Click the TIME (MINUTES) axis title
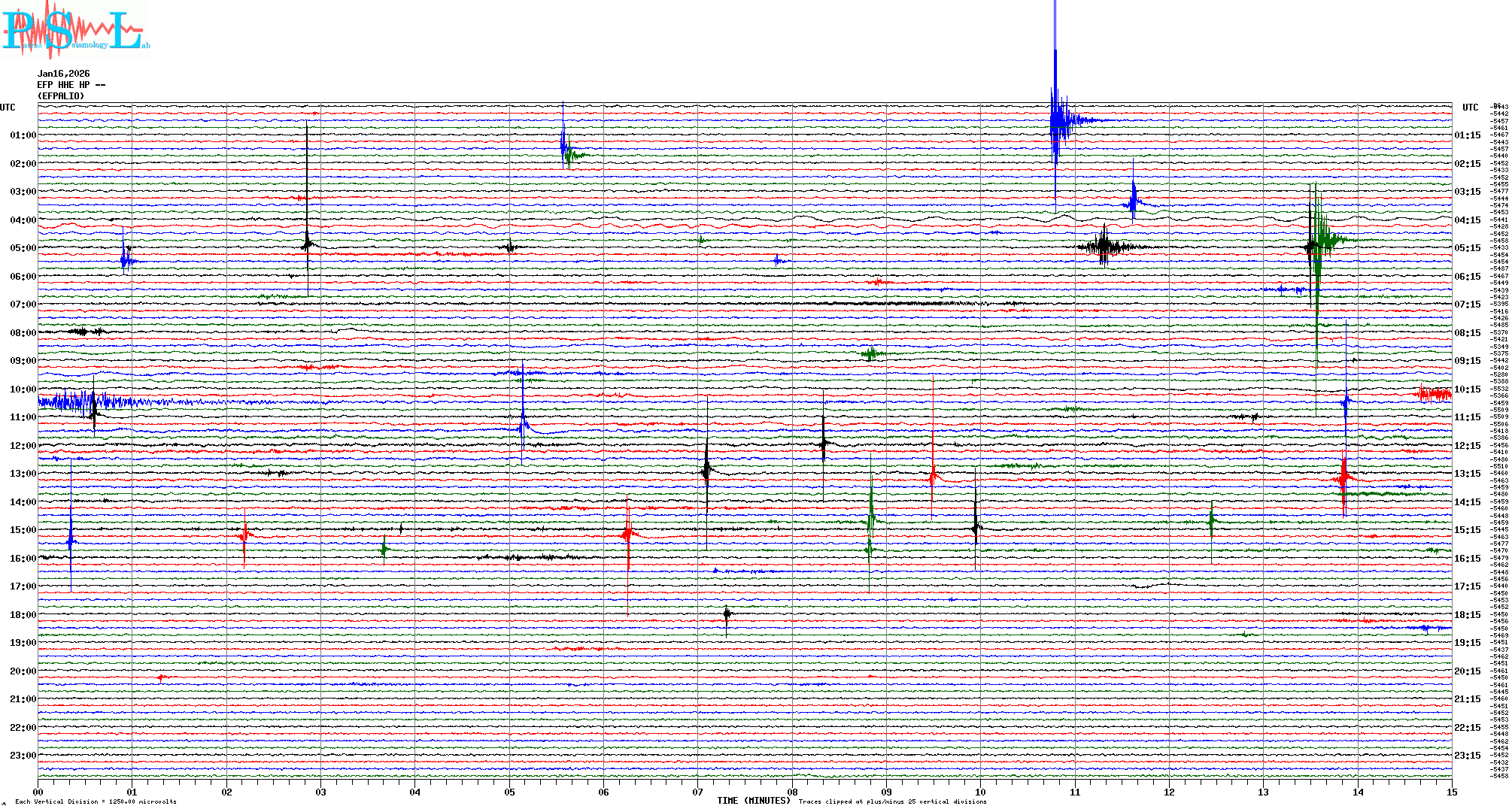The width and height of the screenshot is (1512, 812). tap(753, 801)
